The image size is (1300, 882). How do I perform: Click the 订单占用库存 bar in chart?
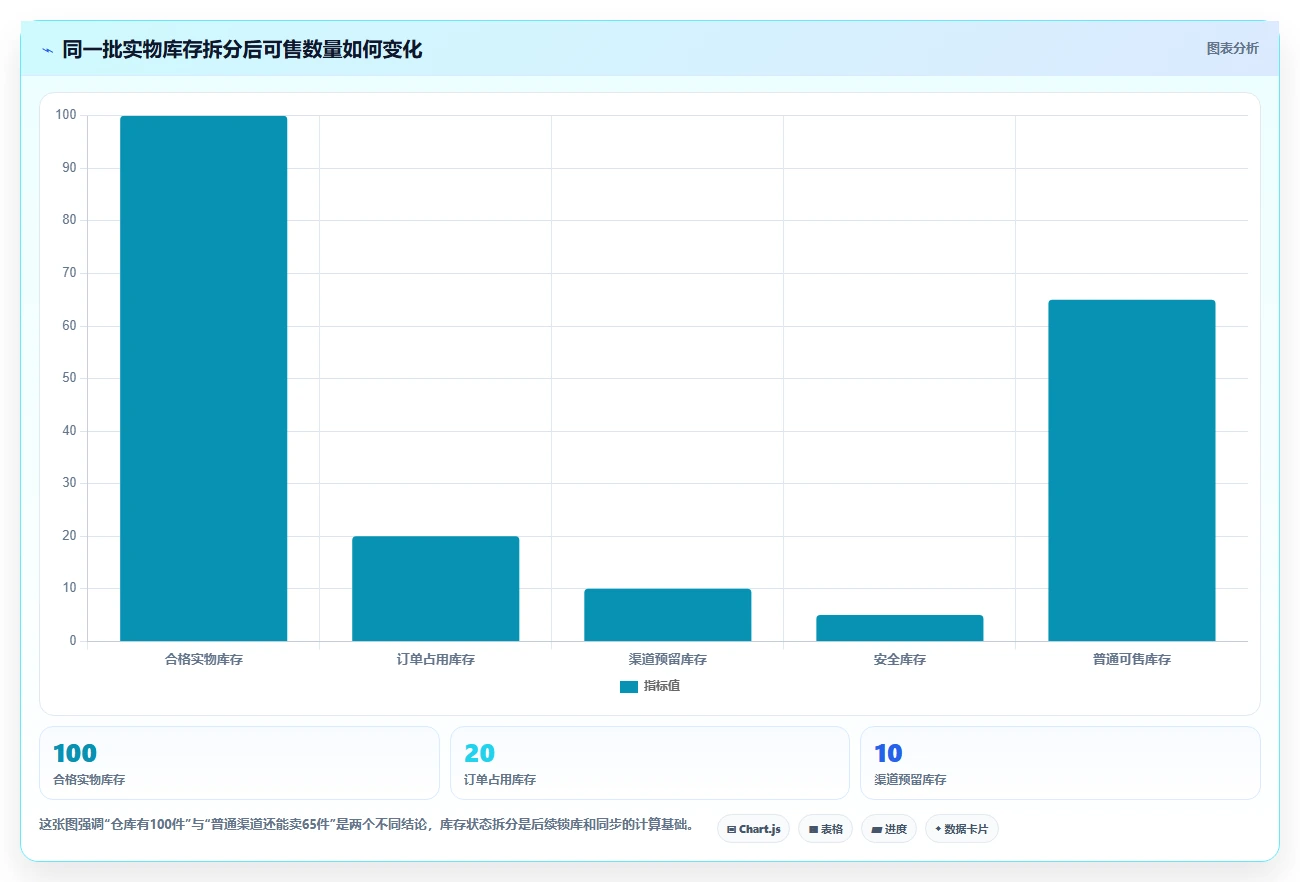point(435,589)
